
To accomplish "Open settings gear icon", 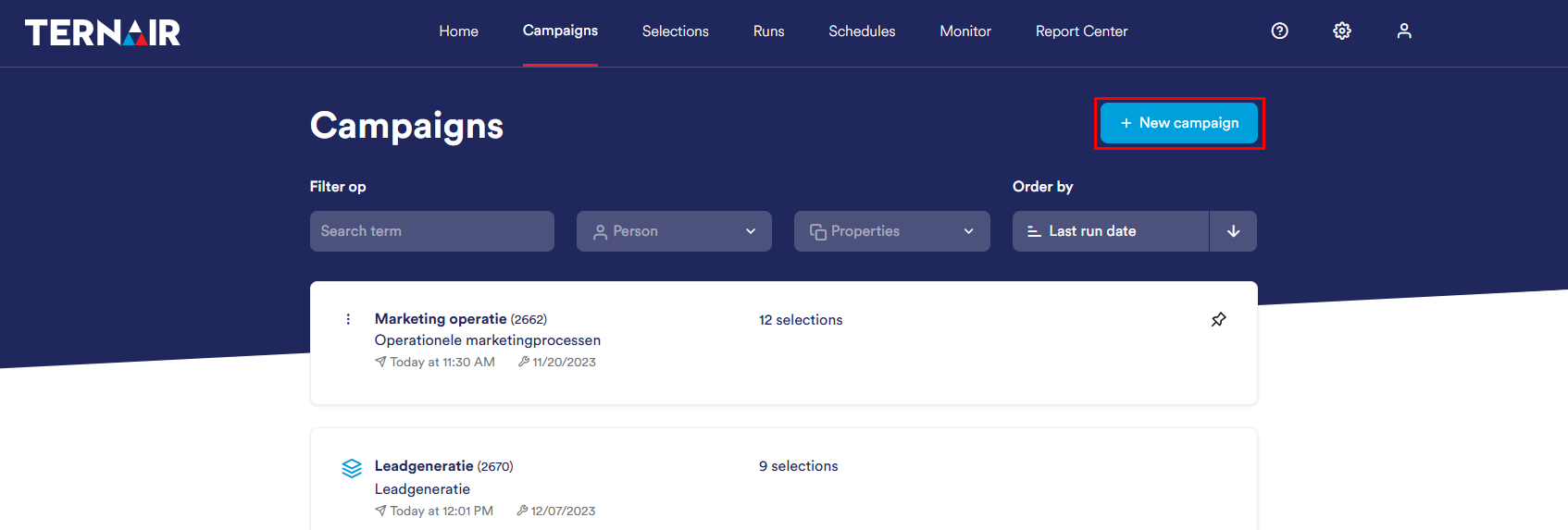I will click(1342, 31).
